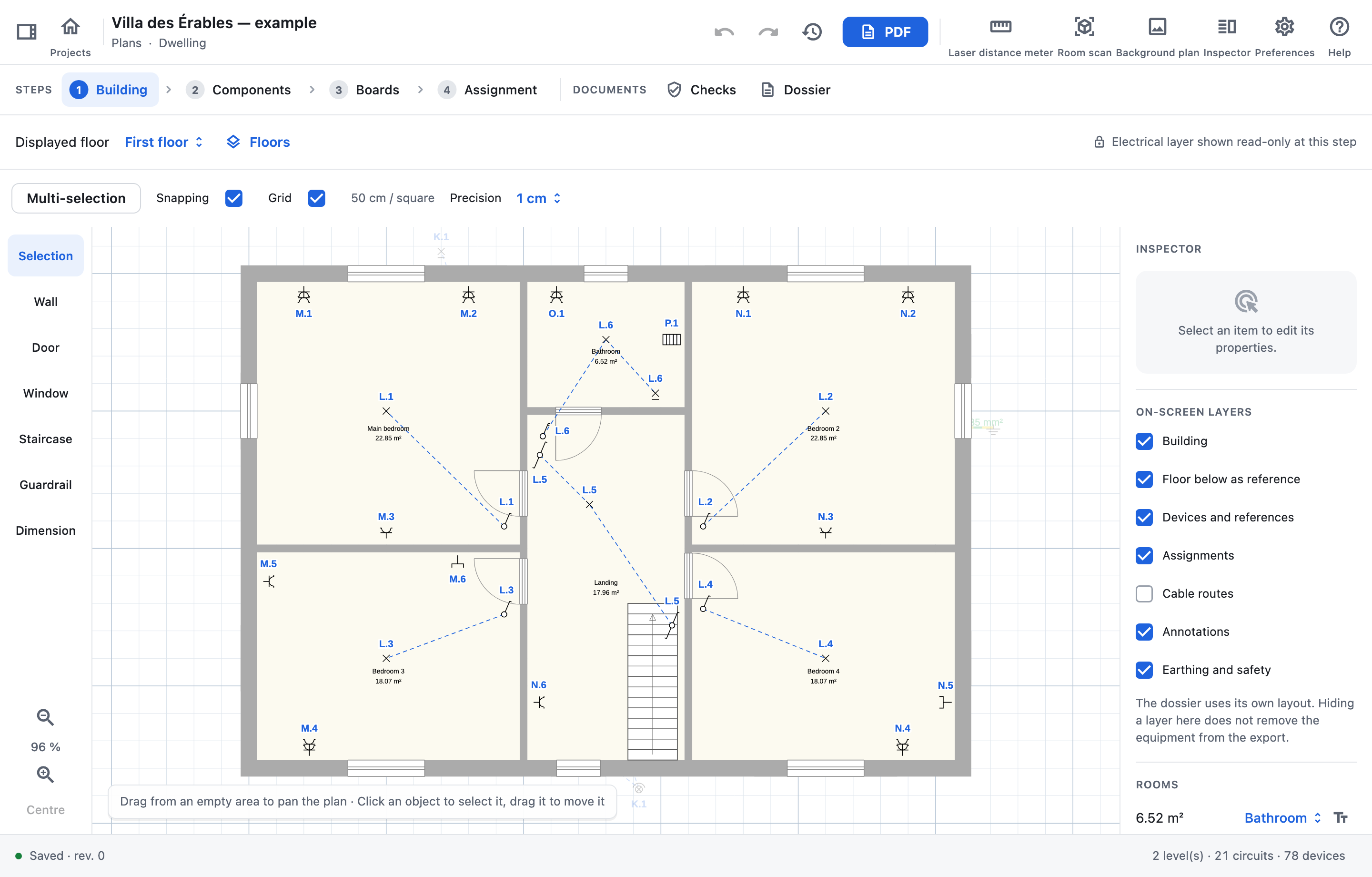Click the redo arrow
Image resolution: width=1372 pixels, height=877 pixels.
pos(767,32)
